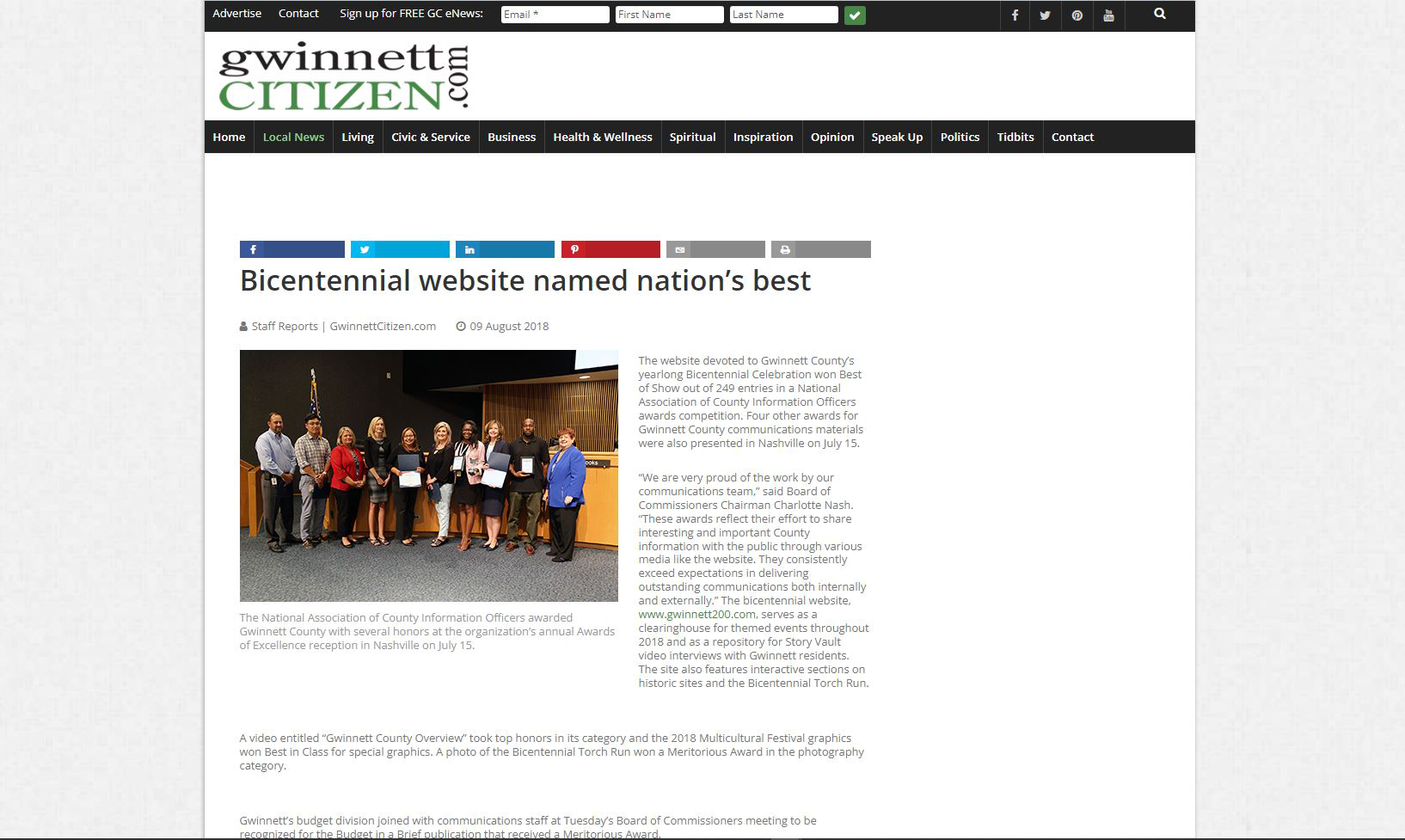The height and width of the screenshot is (840, 1405).
Task: Click the Email input field
Action: pos(555,15)
